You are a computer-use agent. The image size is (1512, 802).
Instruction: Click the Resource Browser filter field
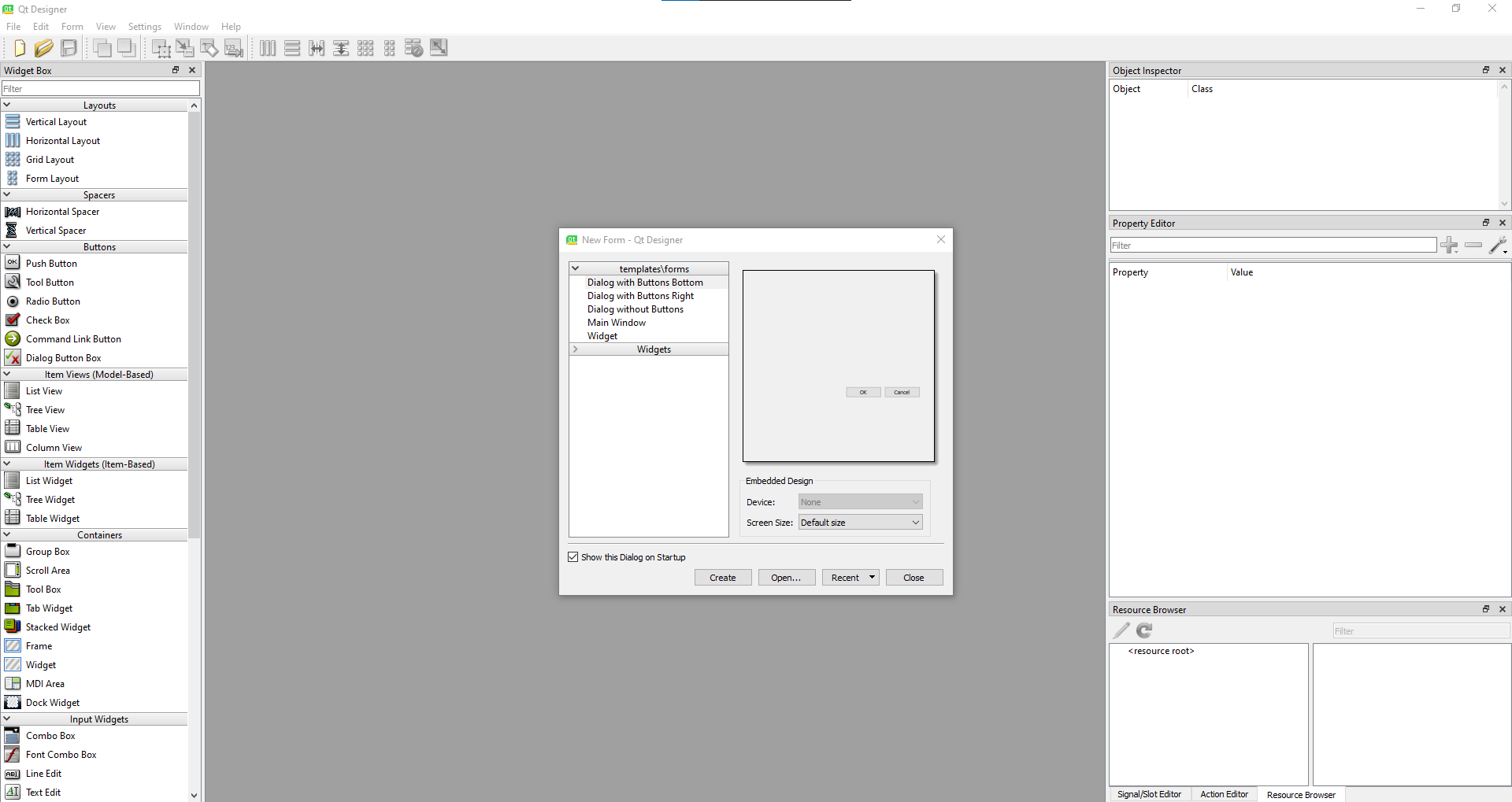tap(1421, 631)
